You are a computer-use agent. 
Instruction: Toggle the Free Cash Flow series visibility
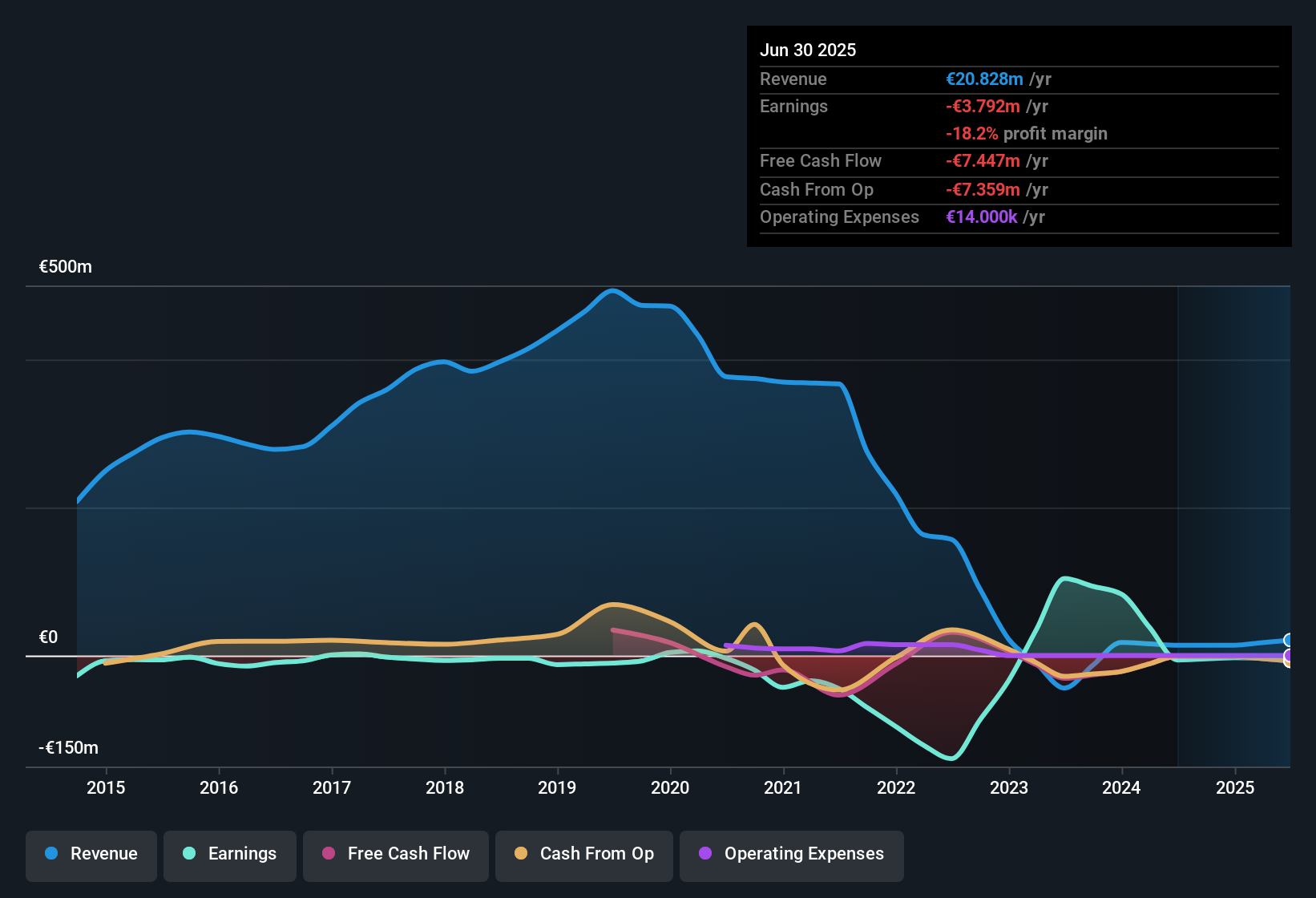pos(396,854)
